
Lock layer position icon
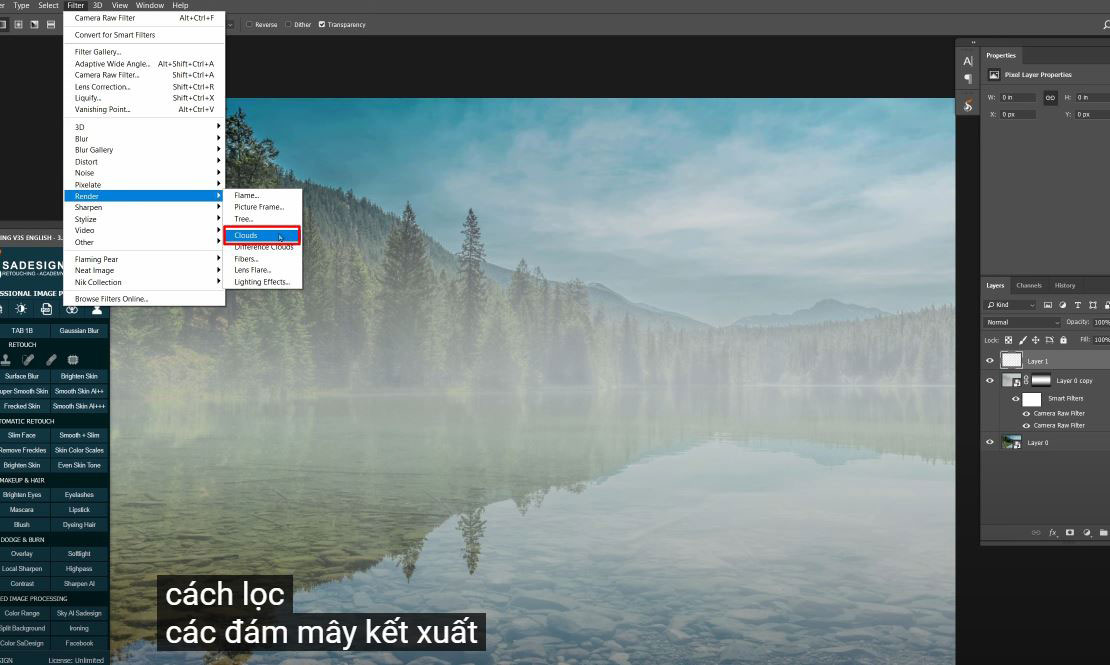pos(1036,340)
